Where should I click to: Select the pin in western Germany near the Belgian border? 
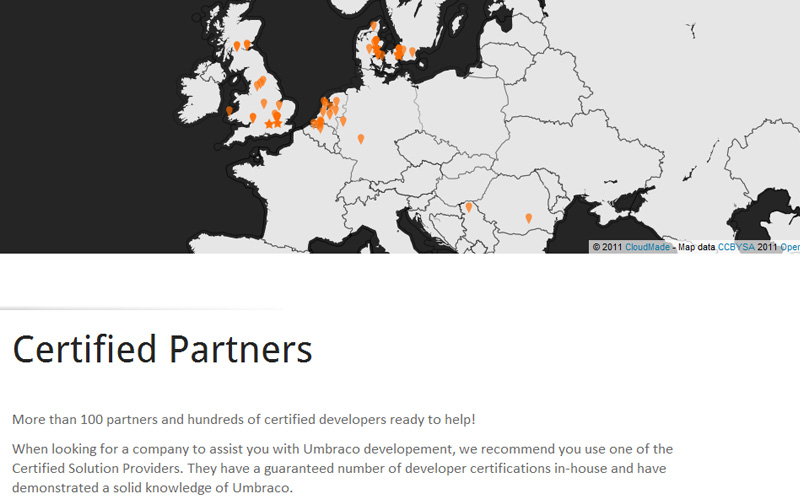pyautogui.click(x=343, y=121)
